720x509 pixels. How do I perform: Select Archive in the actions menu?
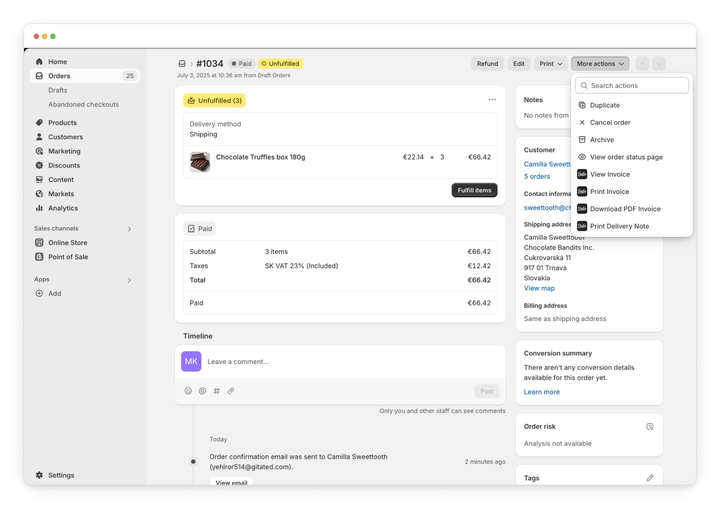[x=632, y=140]
